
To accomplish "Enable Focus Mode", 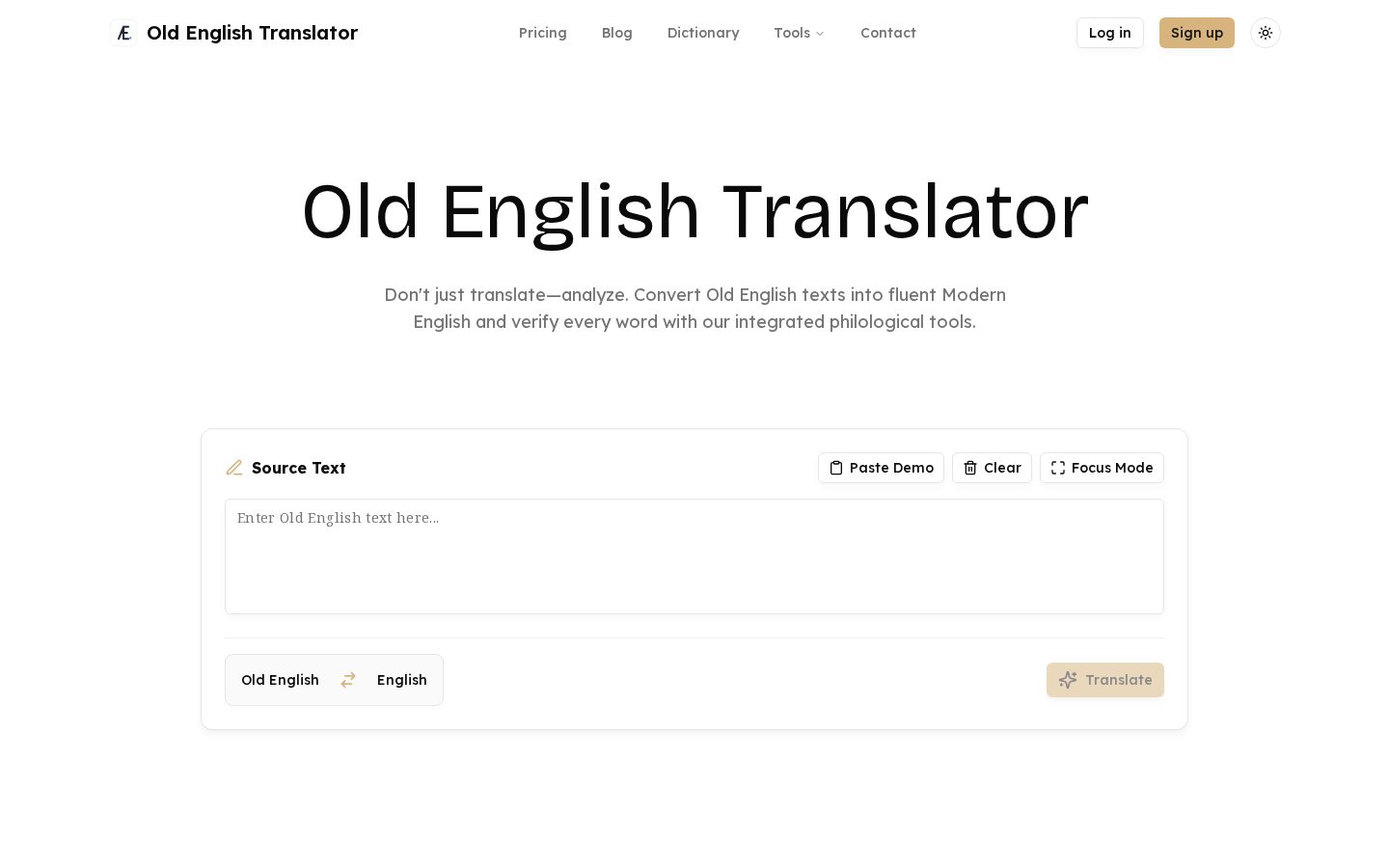I will [x=1102, y=468].
